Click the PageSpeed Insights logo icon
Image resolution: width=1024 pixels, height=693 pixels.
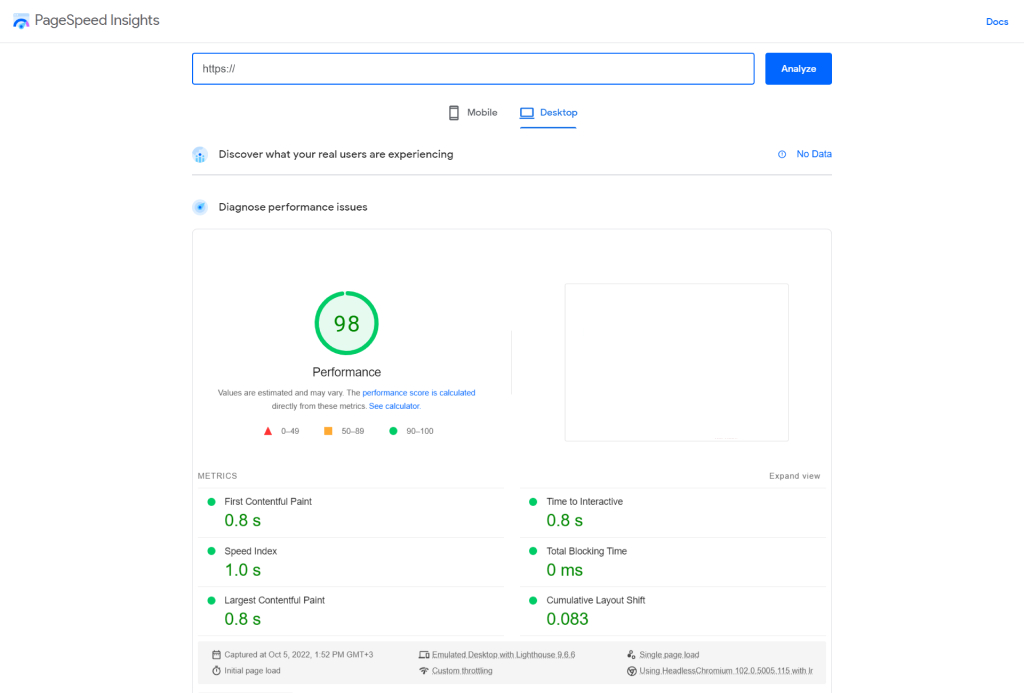pos(21,21)
